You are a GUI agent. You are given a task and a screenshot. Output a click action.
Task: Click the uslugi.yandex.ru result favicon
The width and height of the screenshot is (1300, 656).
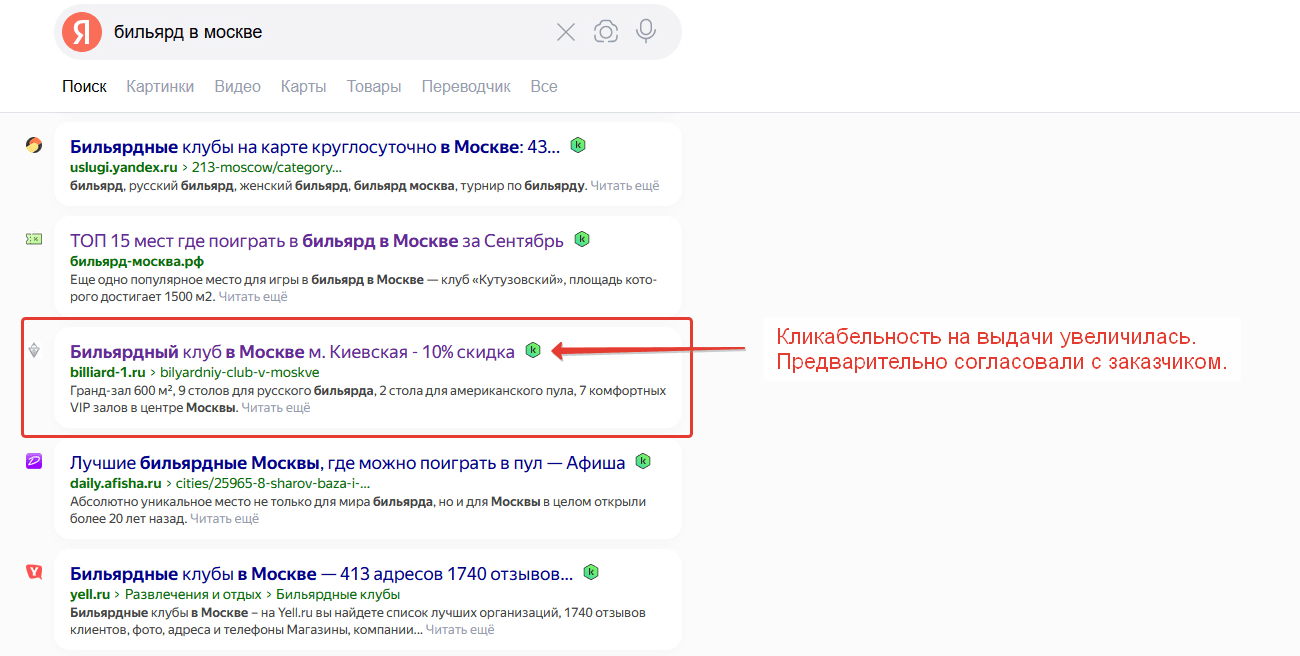click(34, 145)
